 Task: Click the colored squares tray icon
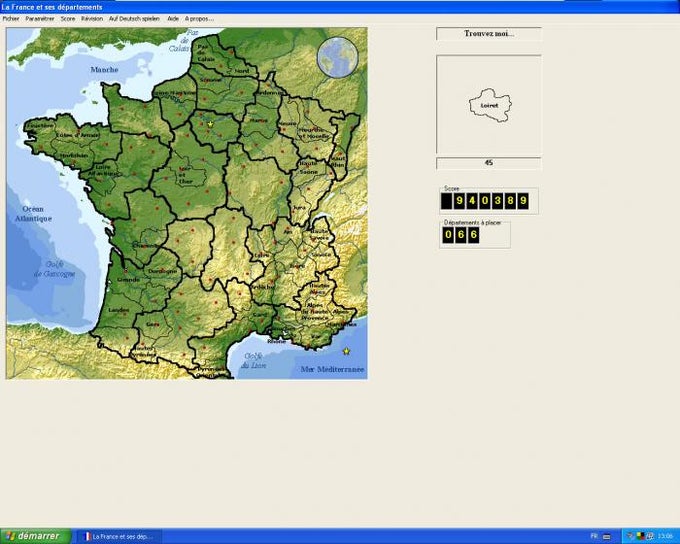[640, 537]
